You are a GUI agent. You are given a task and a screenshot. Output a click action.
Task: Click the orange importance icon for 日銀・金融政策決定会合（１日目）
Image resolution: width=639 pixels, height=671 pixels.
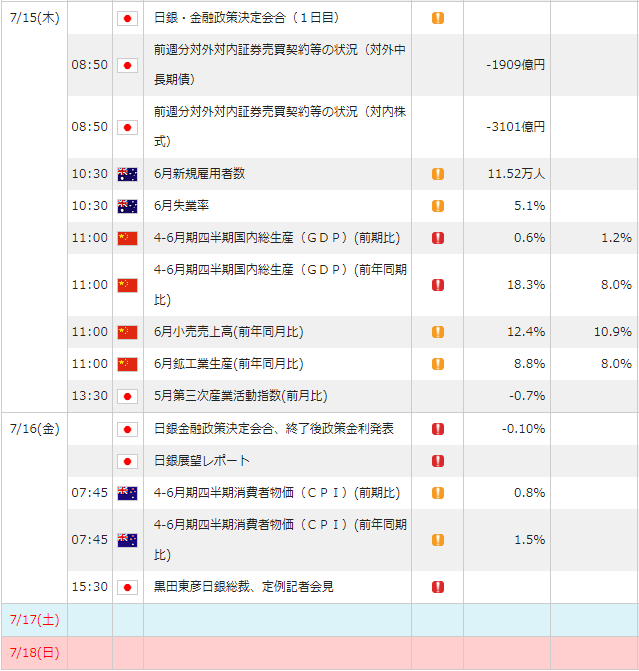438,18
